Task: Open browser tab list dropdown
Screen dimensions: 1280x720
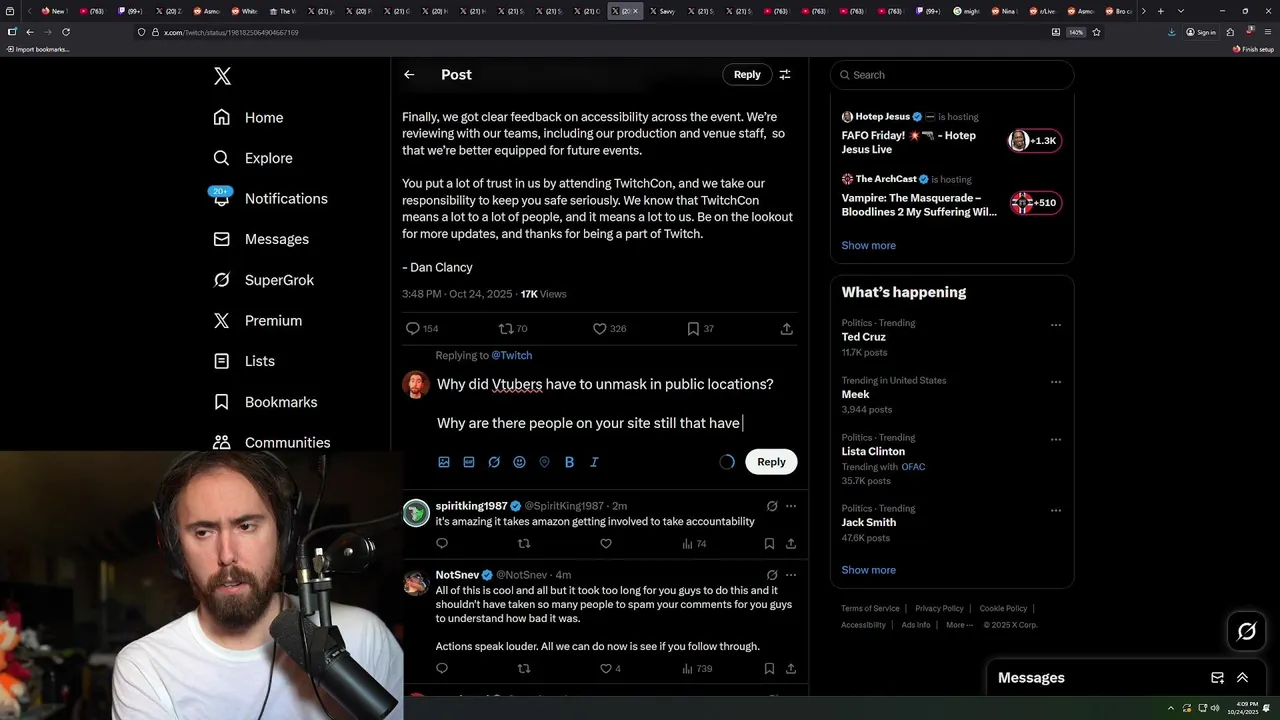Action: [x=1181, y=11]
